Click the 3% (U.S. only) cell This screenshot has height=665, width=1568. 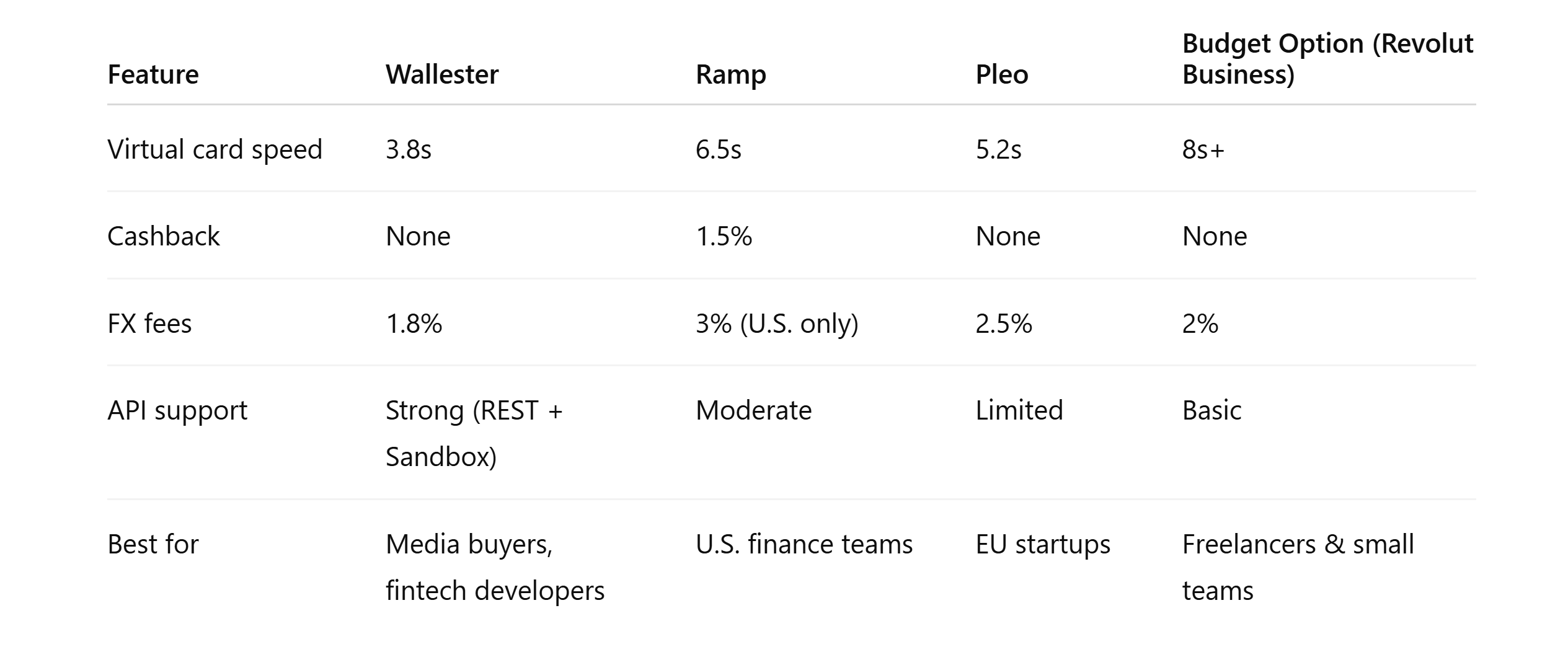click(776, 324)
